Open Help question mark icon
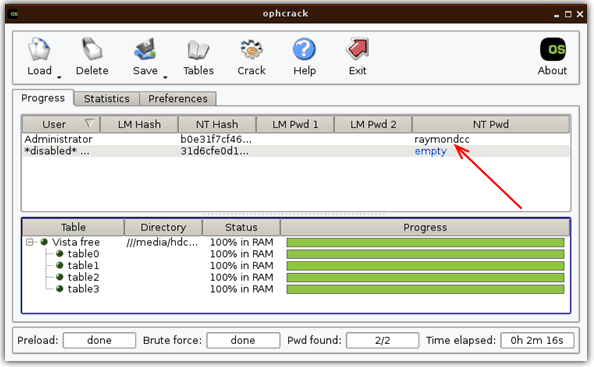594x367 pixels. (x=304, y=49)
